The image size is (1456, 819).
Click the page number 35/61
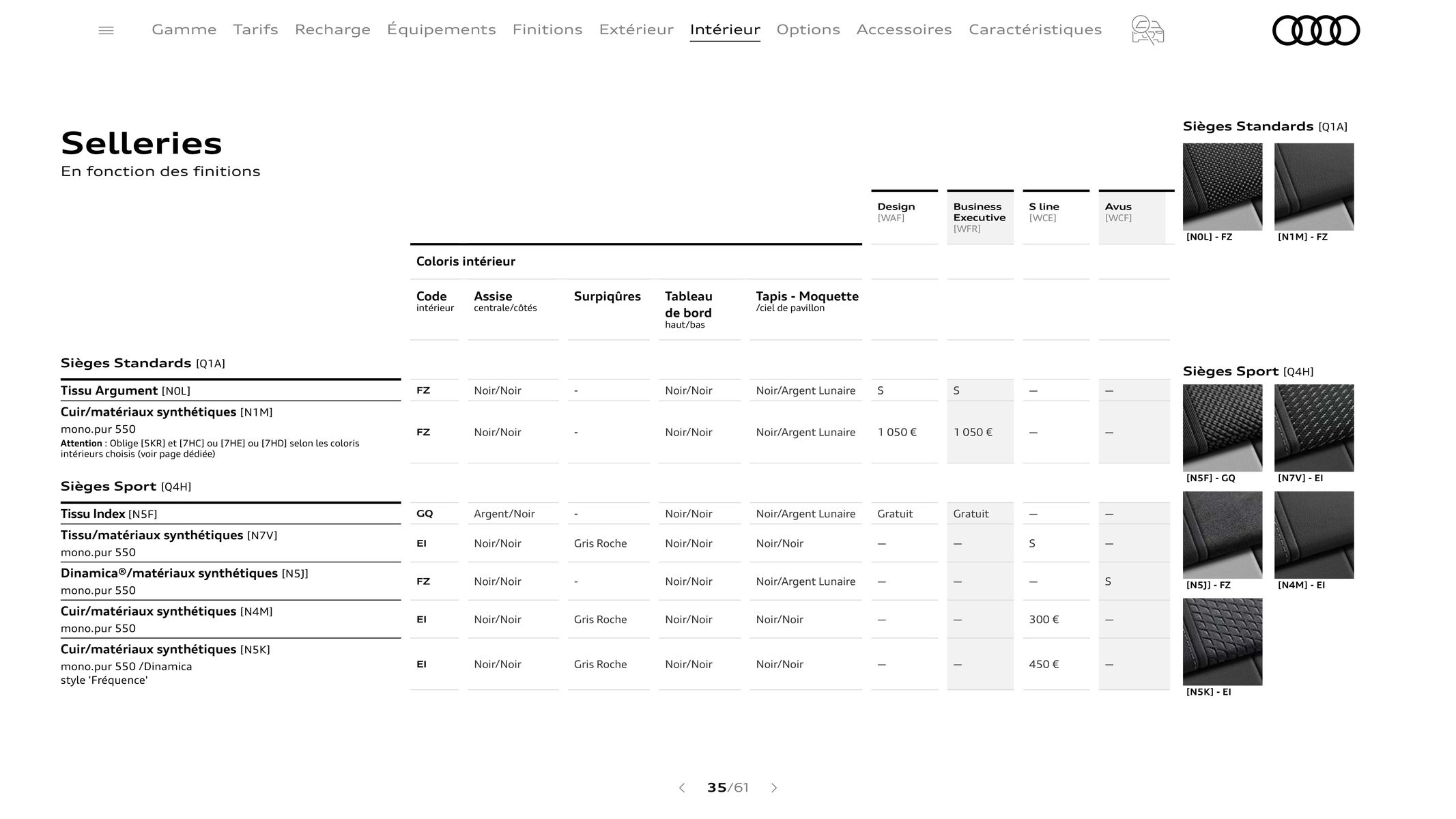728,788
